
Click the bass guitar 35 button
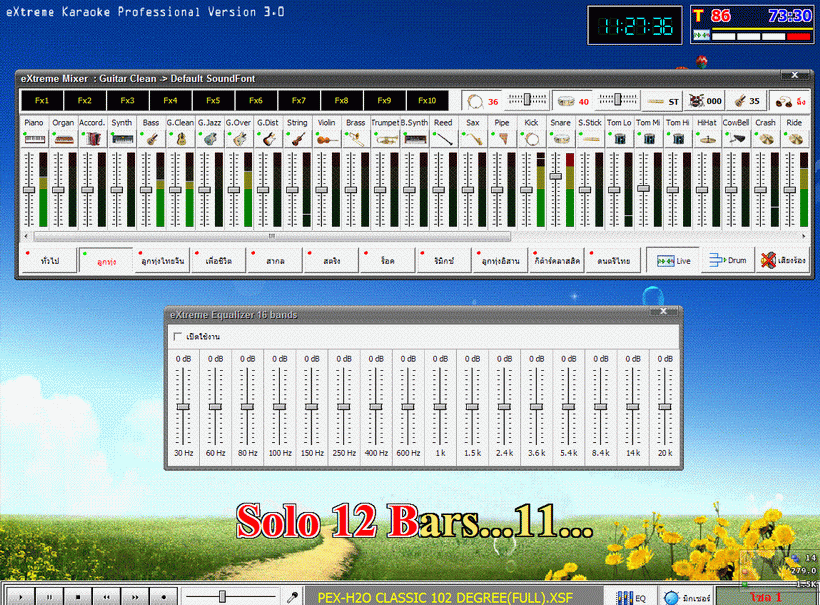point(747,101)
